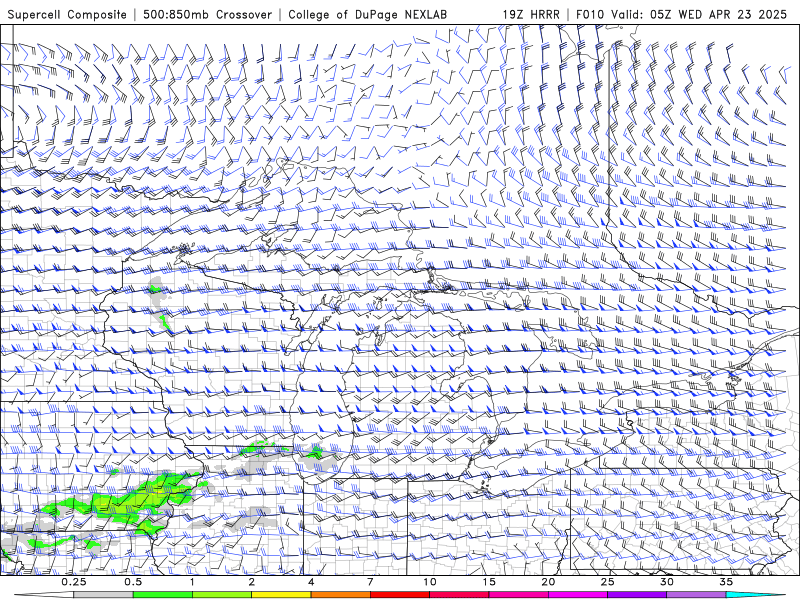Click the '7' color scale label
The image size is (800, 600).
pyautogui.click(x=370, y=582)
